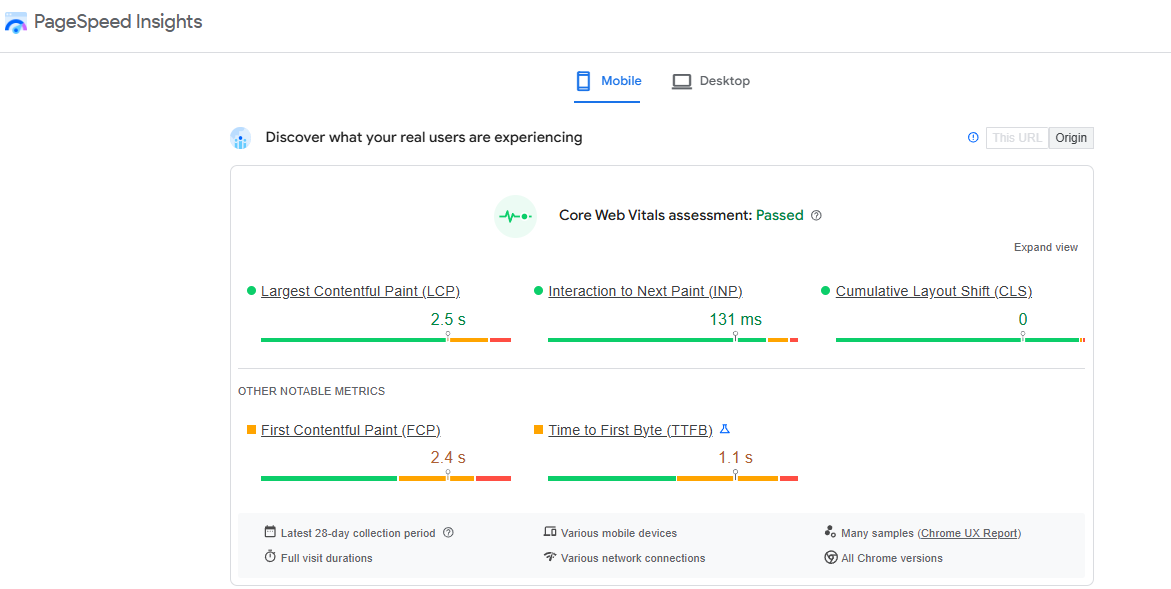The width and height of the screenshot is (1171, 589).
Task: Click the FCP distribution bar
Action: point(385,479)
